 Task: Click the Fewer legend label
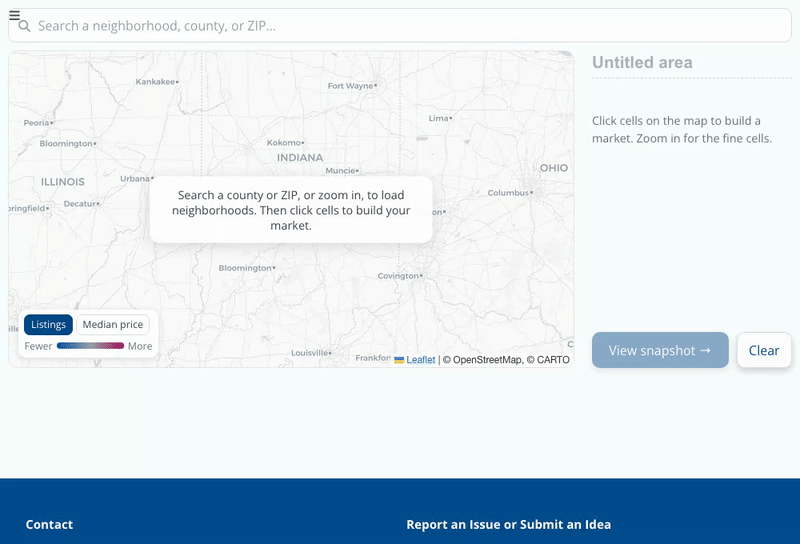[x=38, y=346]
